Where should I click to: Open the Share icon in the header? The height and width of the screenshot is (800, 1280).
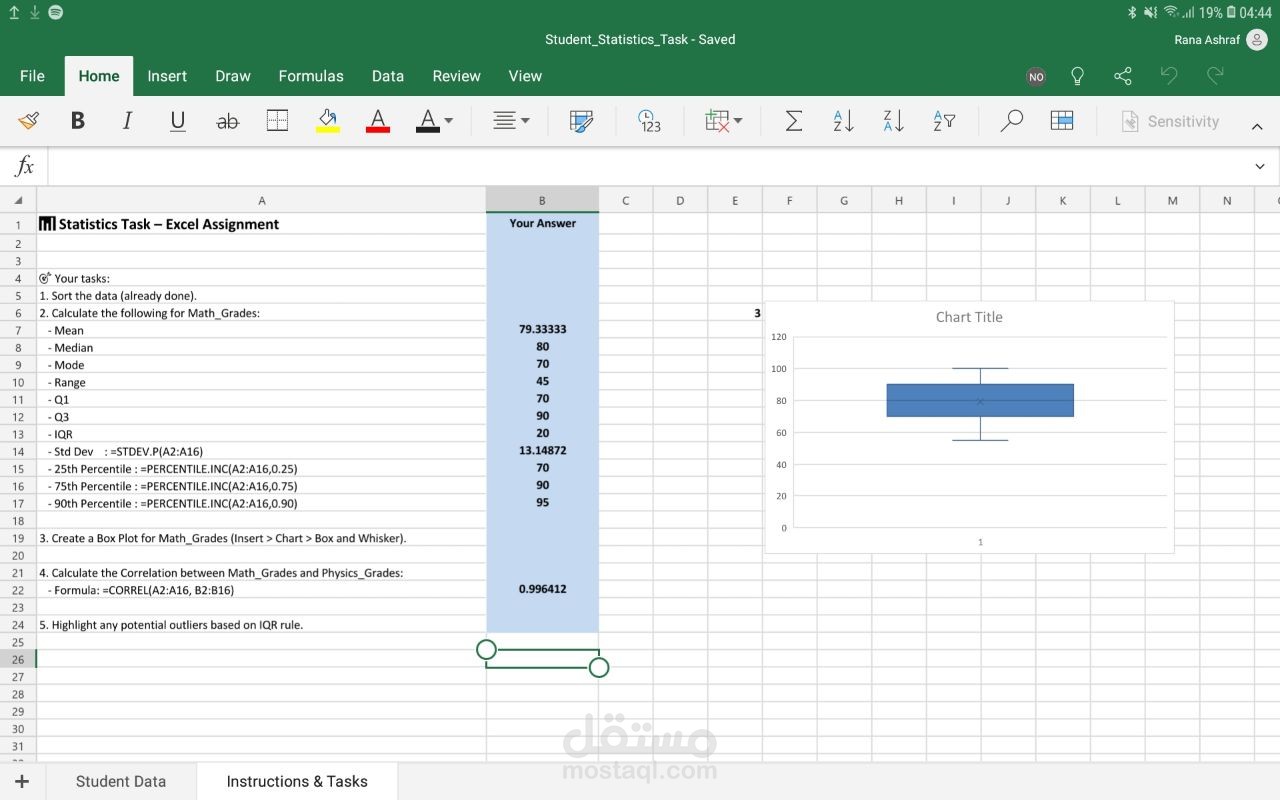(x=1123, y=76)
